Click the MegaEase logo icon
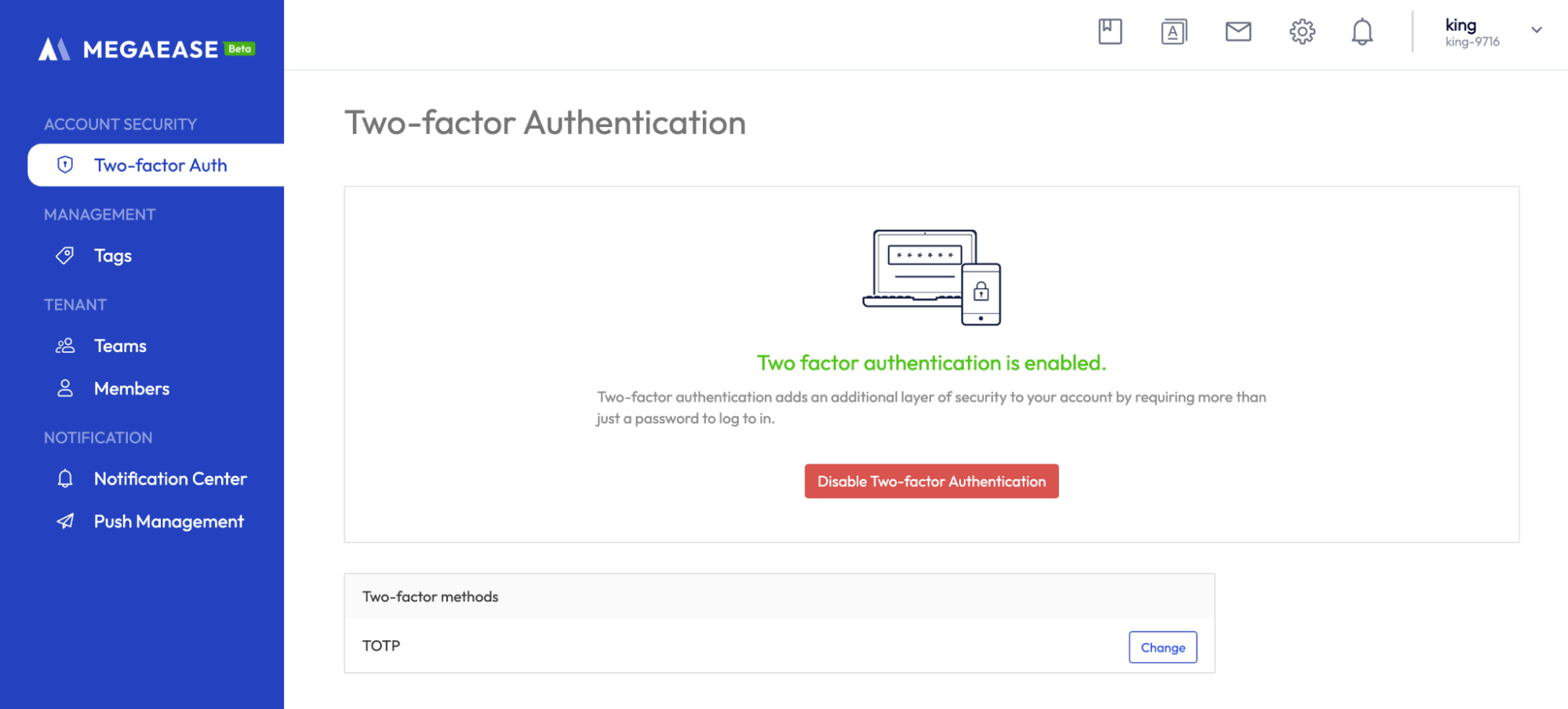Screen dimensions: 1568x709 [54, 49]
